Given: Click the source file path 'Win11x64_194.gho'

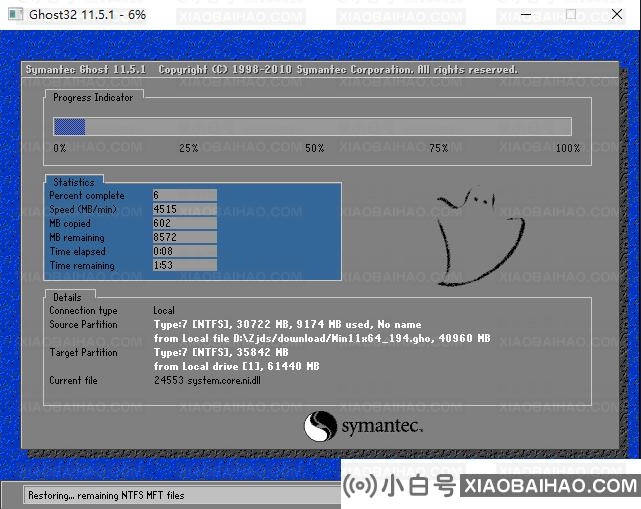Looking at the screenshot, I should click(380, 339).
